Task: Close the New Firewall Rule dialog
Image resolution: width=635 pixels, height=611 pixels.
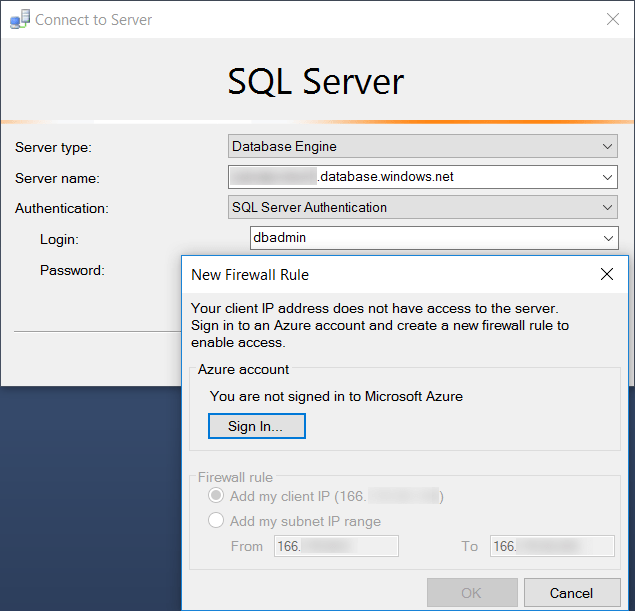Action: click(607, 274)
